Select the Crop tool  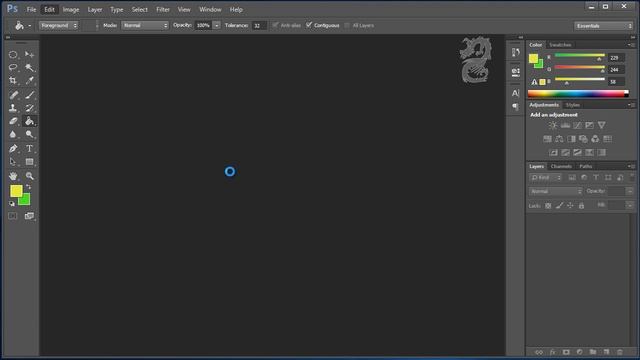[13, 80]
